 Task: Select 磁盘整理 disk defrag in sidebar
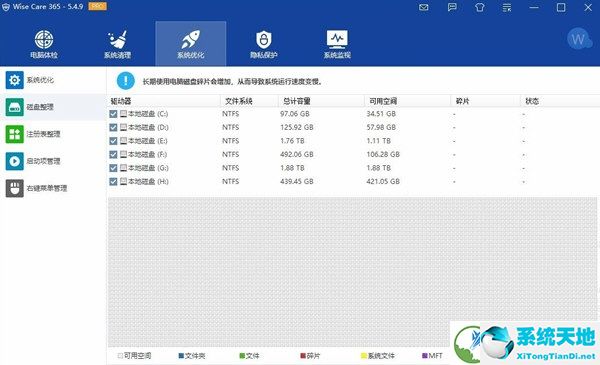tap(53, 107)
